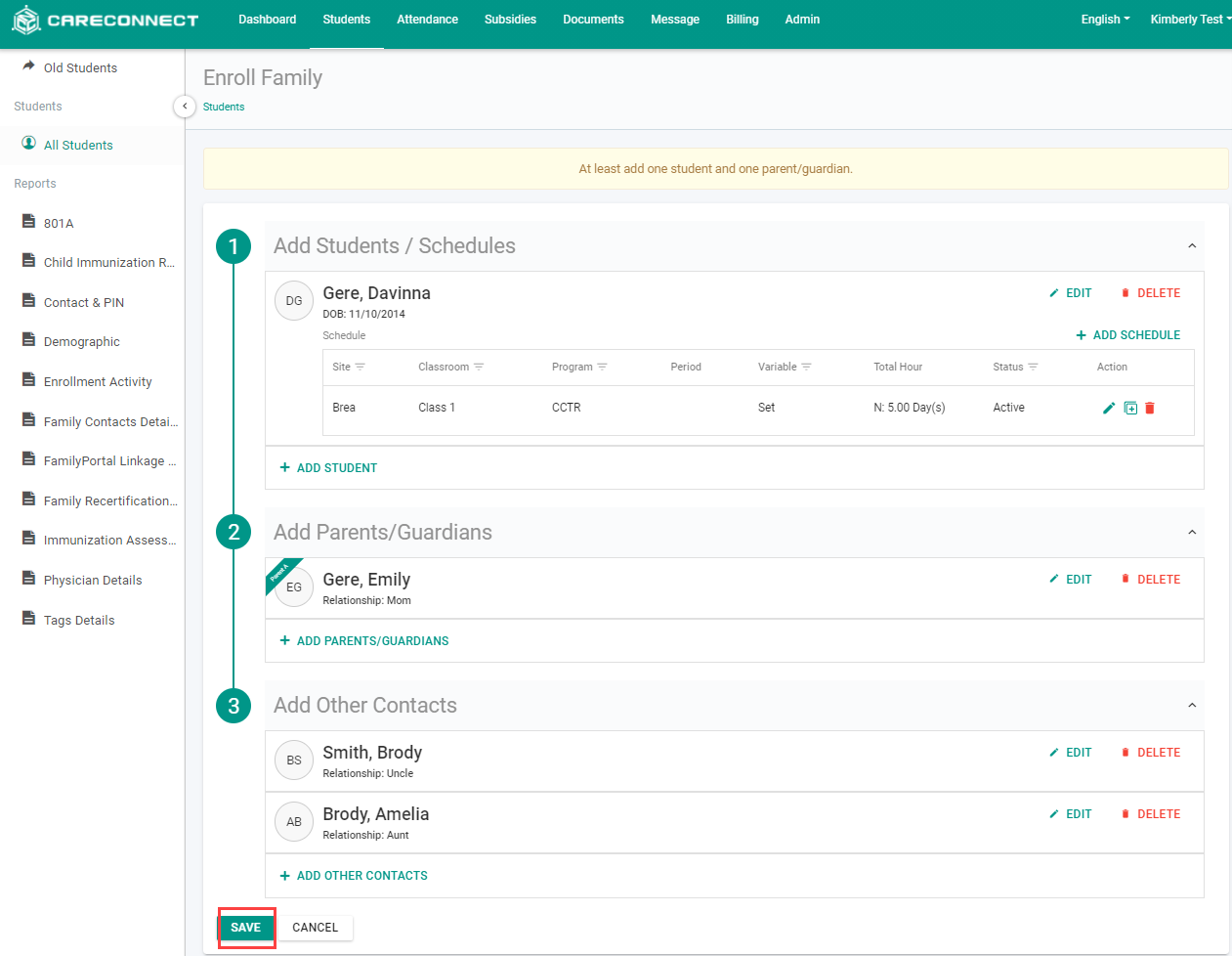This screenshot has width=1232, height=956.
Task: Select the Message tab
Action: [675, 20]
